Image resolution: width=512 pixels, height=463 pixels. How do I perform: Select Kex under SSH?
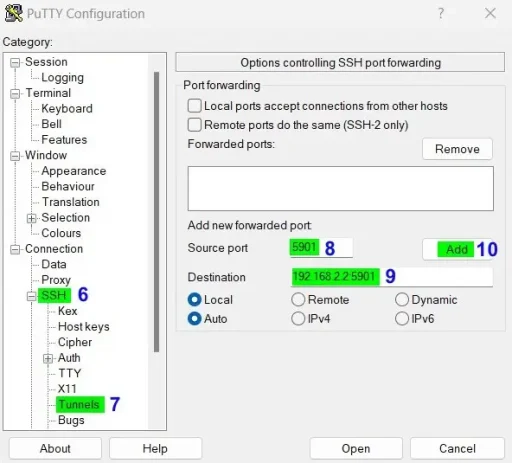point(68,311)
